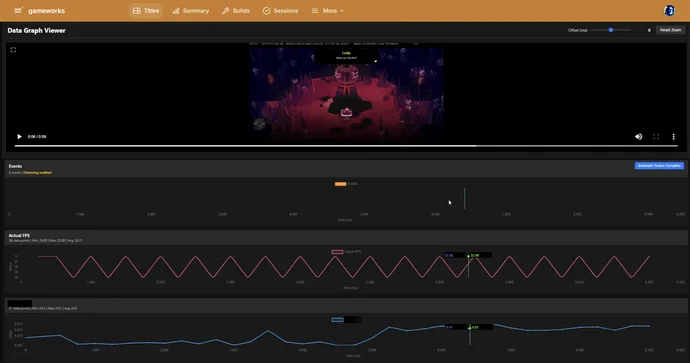This screenshot has width=690, height=363.
Task: Click the Reset Zoom button
Action: [670, 30]
